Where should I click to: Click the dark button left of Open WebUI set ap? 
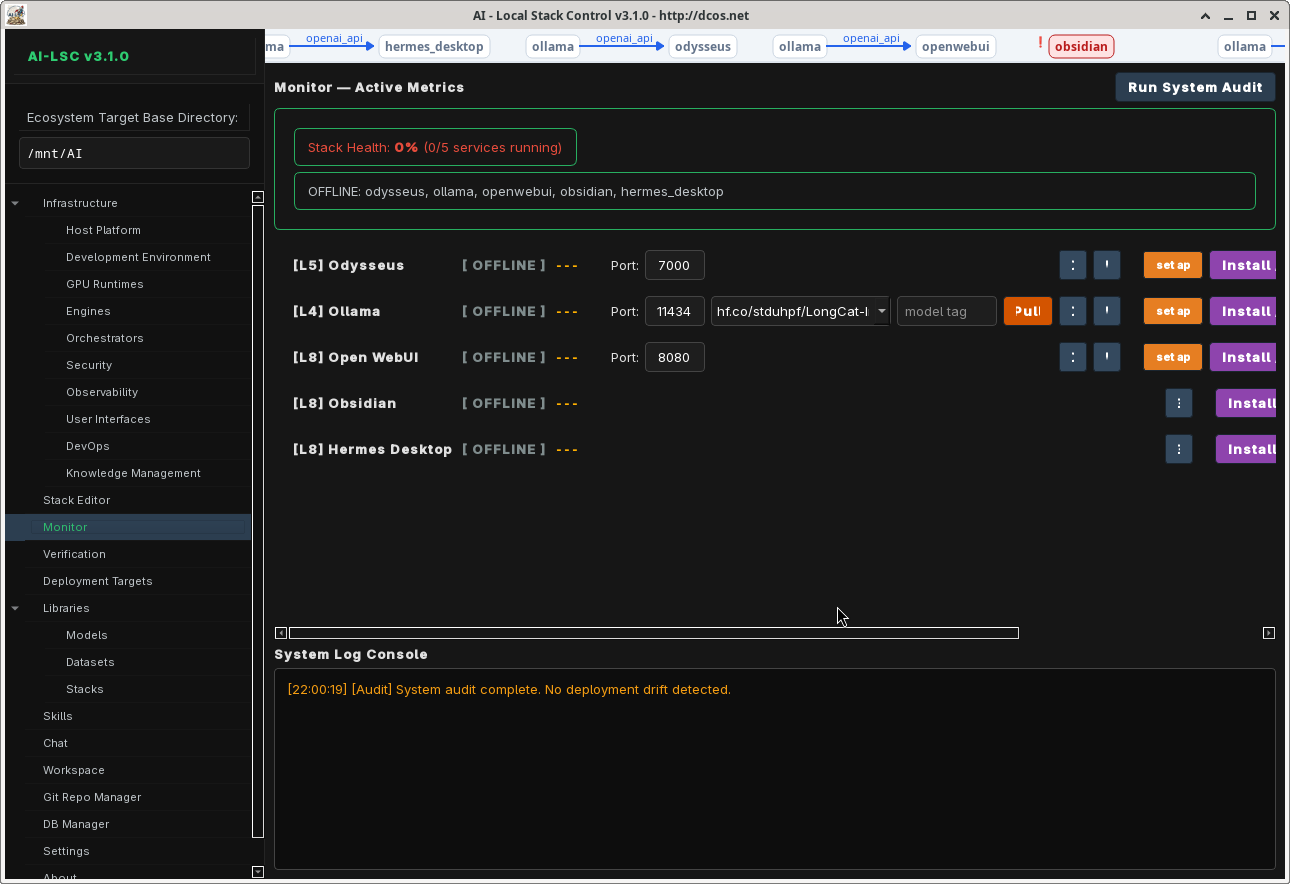point(1106,357)
